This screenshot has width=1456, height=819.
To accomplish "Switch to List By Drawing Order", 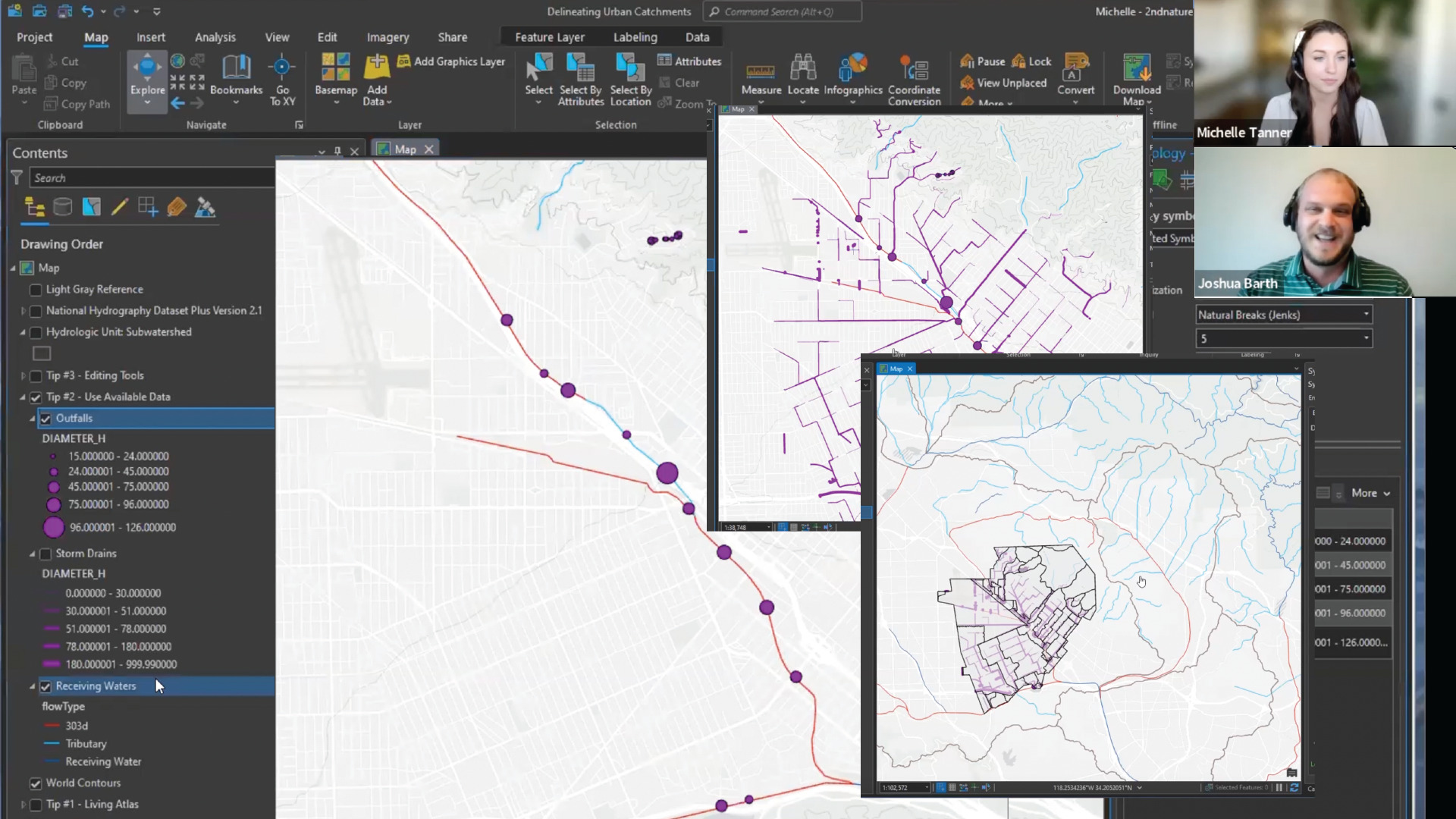I will point(34,207).
